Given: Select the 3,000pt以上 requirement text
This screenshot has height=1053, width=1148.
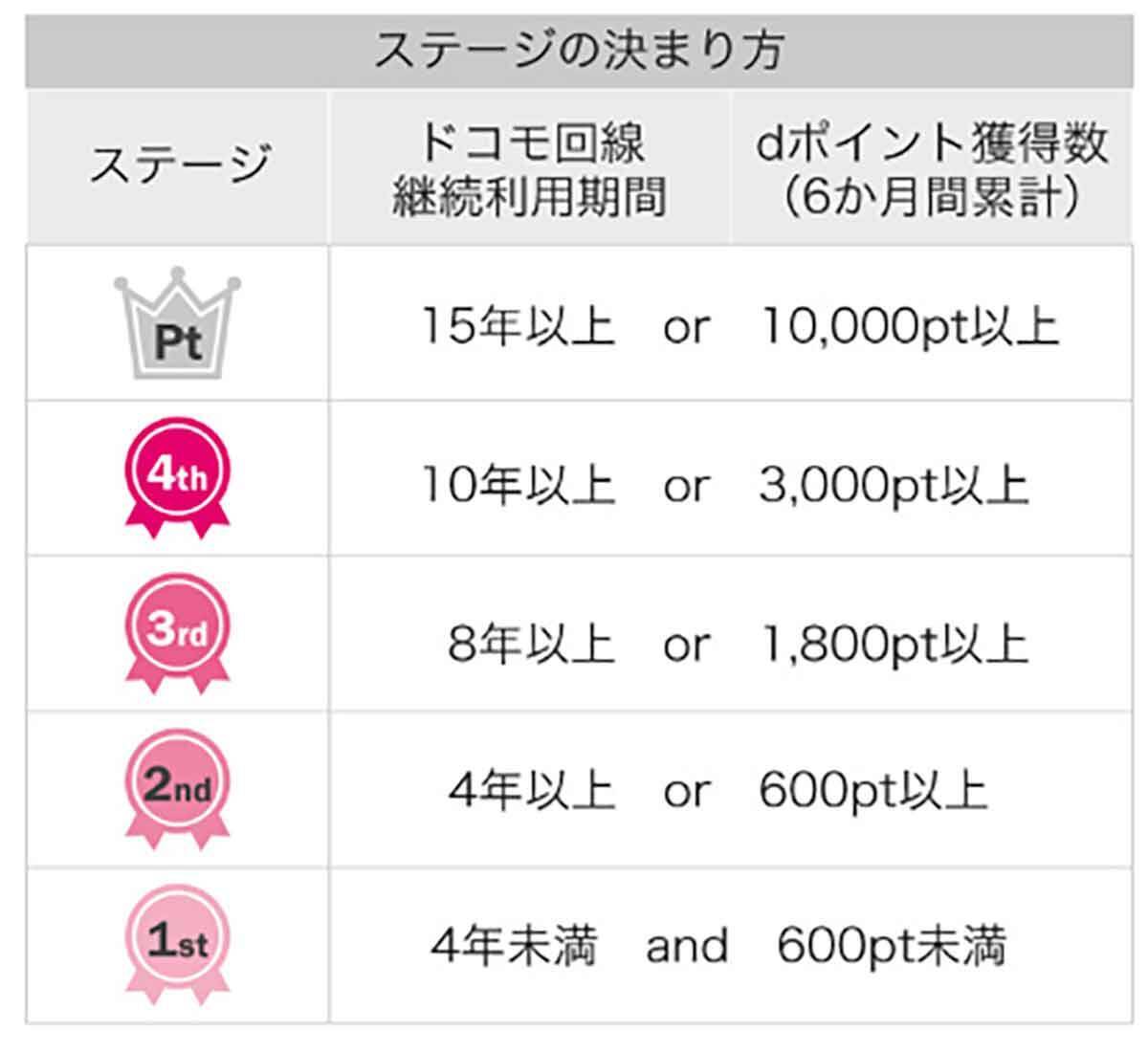Looking at the screenshot, I should click(x=894, y=486).
